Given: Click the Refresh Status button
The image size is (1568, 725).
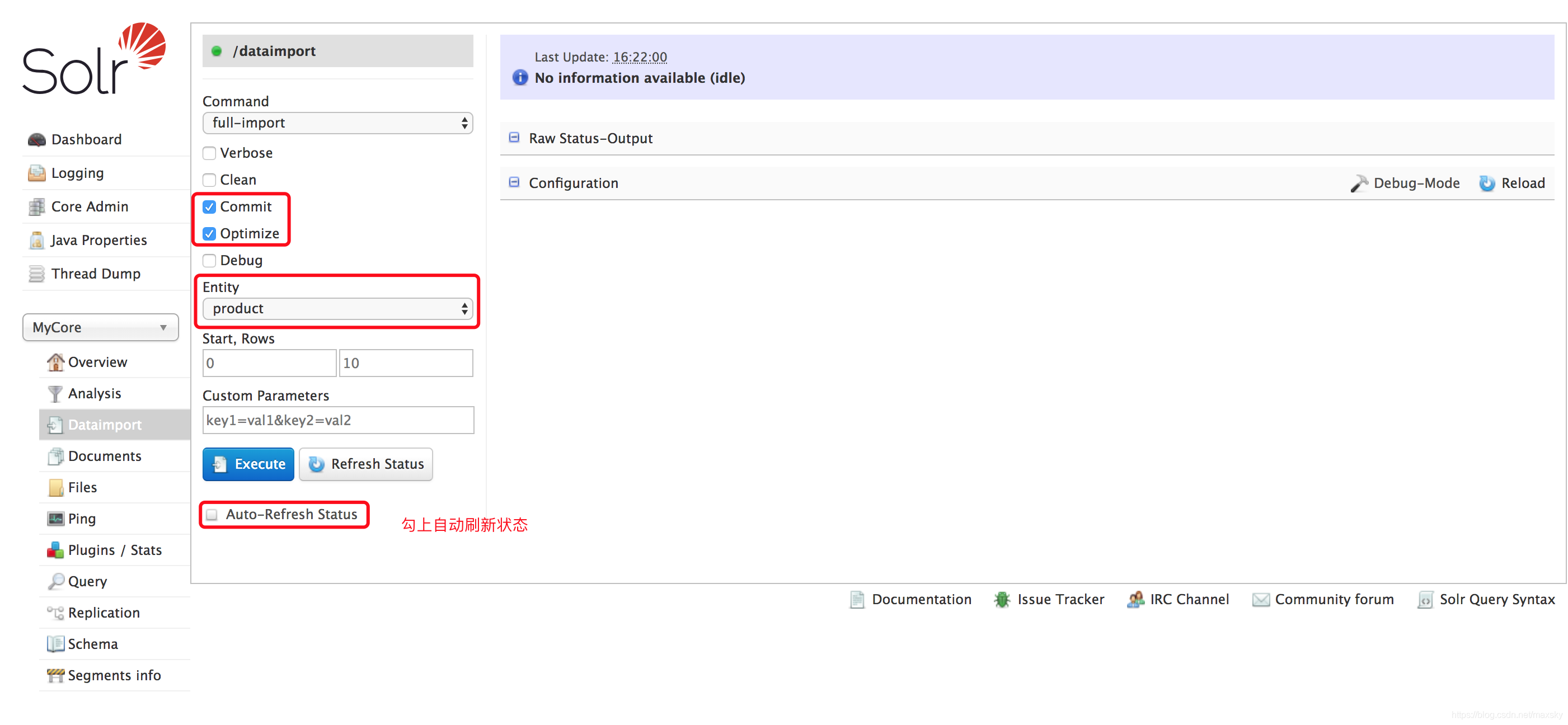Looking at the screenshot, I should click(366, 464).
